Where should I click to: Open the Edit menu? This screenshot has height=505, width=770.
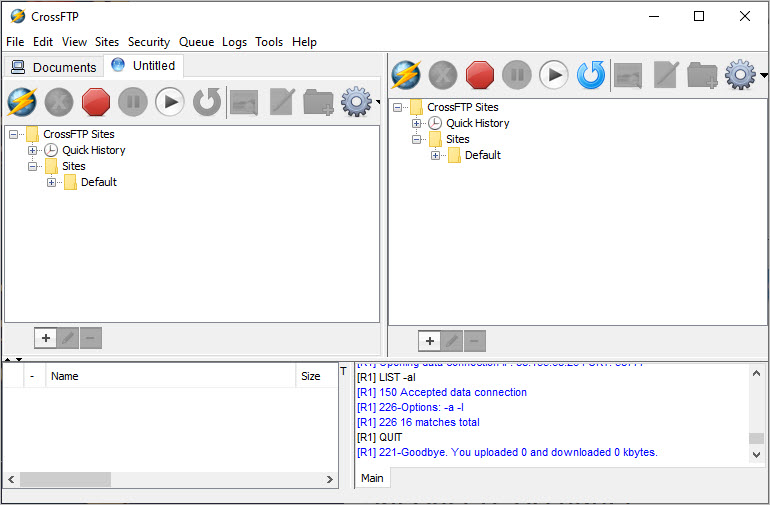coord(43,42)
